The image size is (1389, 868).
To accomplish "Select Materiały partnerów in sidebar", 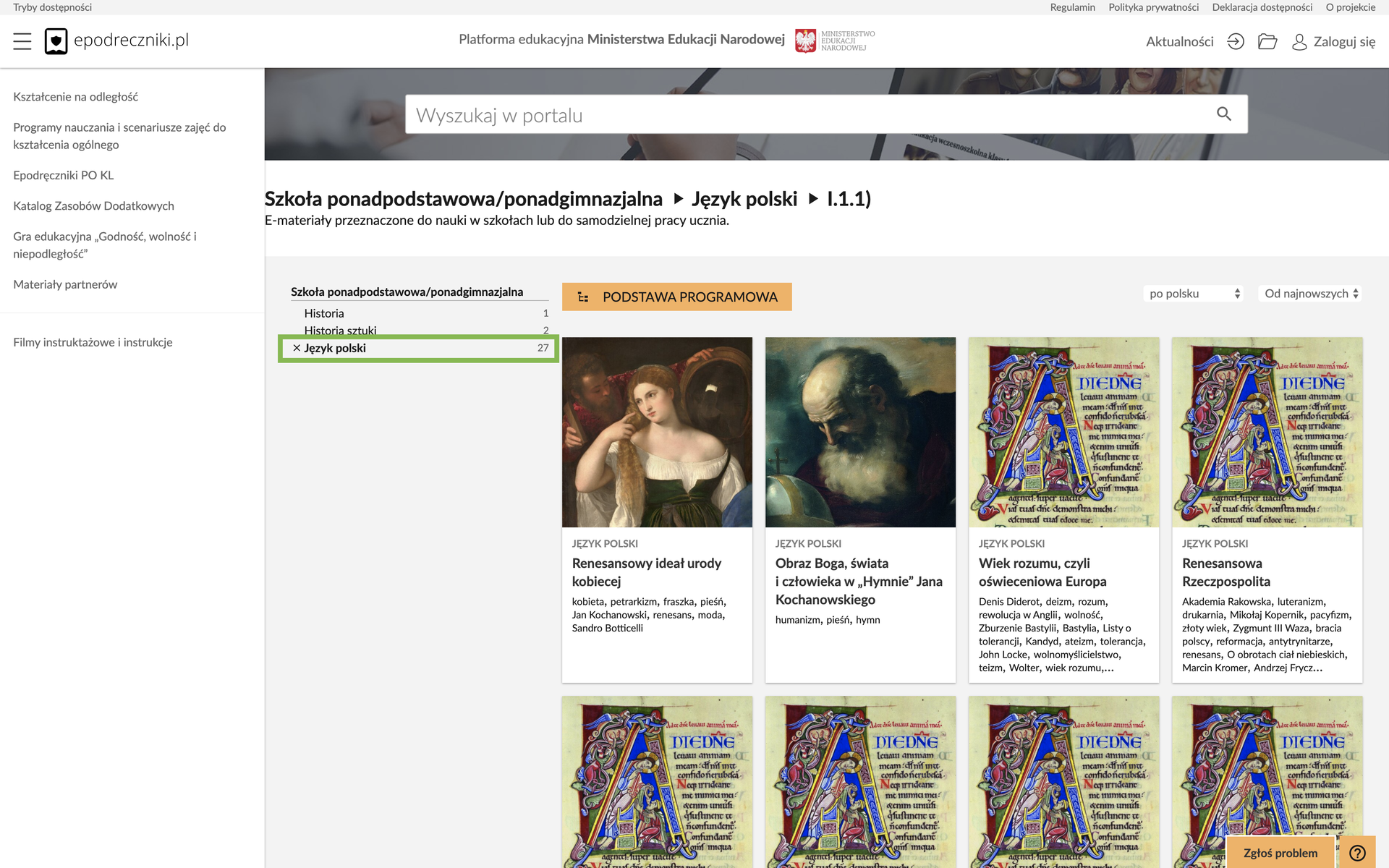I will tap(65, 284).
